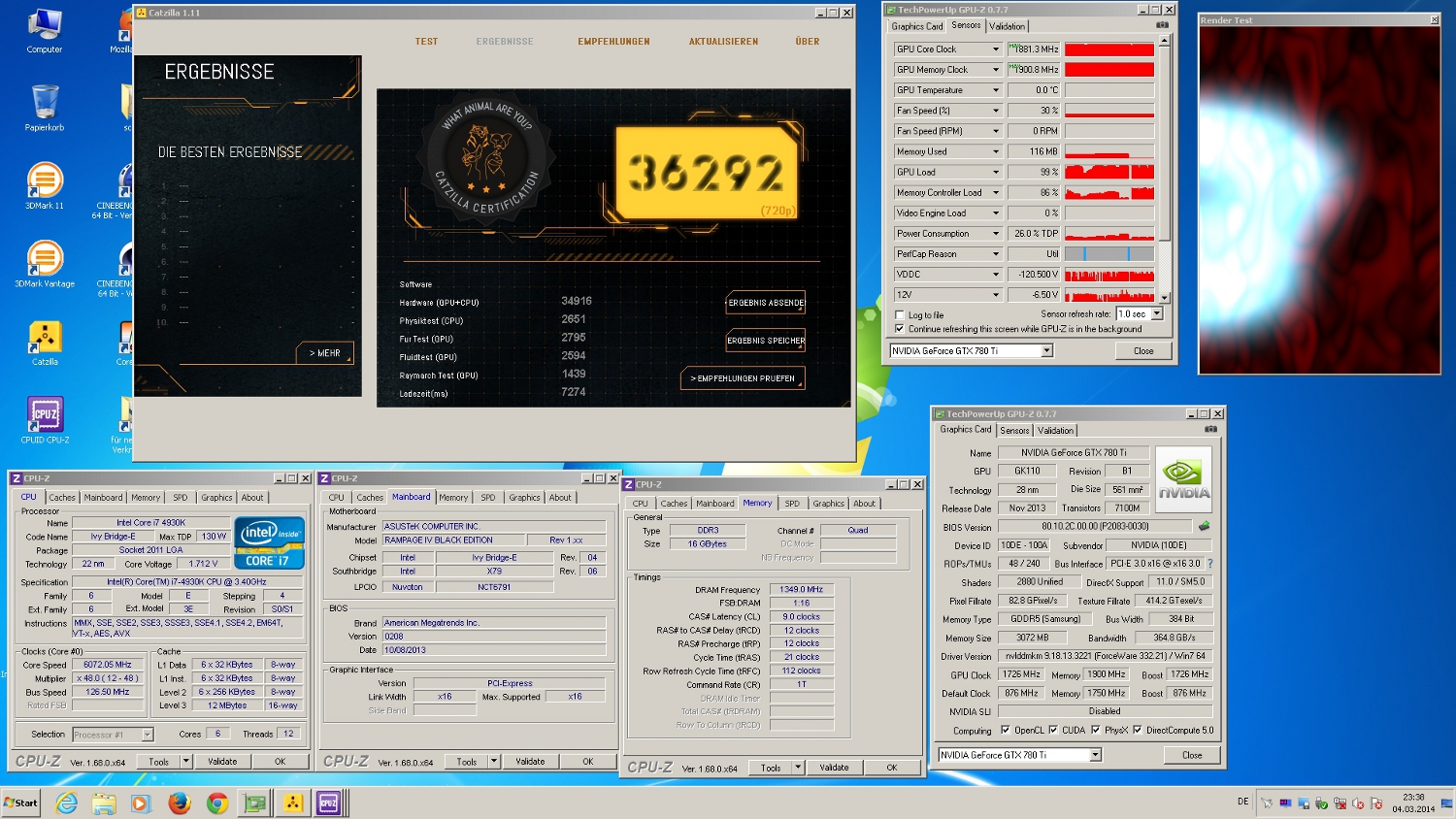Image resolution: width=1456 pixels, height=819 pixels.
Task: Toggle the DirectCompute 5.0 checkbox
Action: click(1137, 730)
